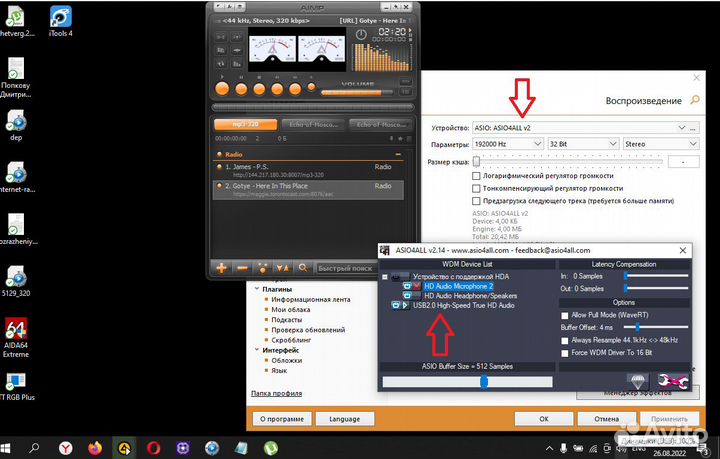This screenshot has width=720, height=459.
Task: Open Скробблинг settings page
Action: coord(291,340)
